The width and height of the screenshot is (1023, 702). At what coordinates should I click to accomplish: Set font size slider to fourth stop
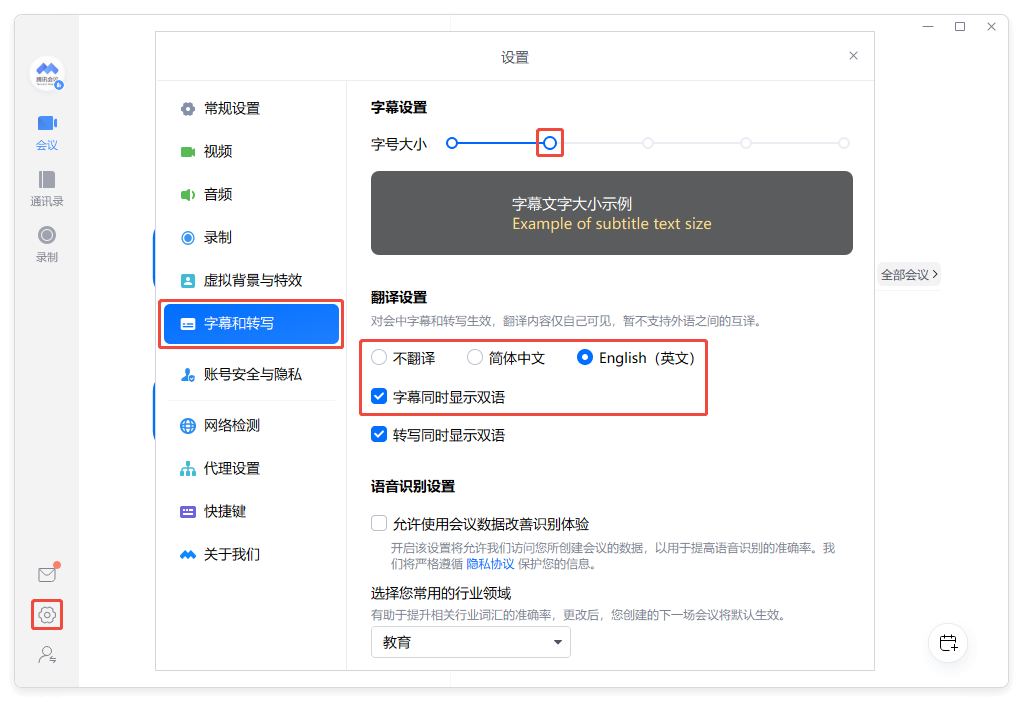pyautogui.click(x=746, y=143)
